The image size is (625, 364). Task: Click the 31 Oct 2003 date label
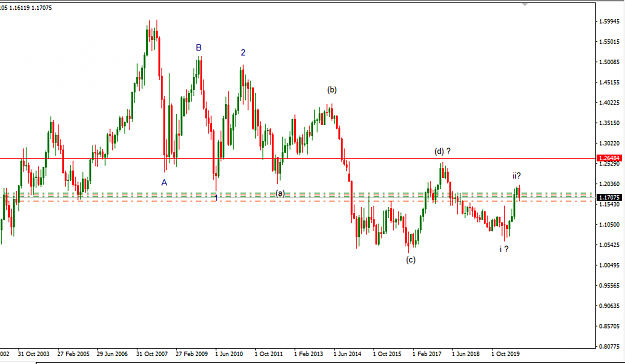(33, 354)
